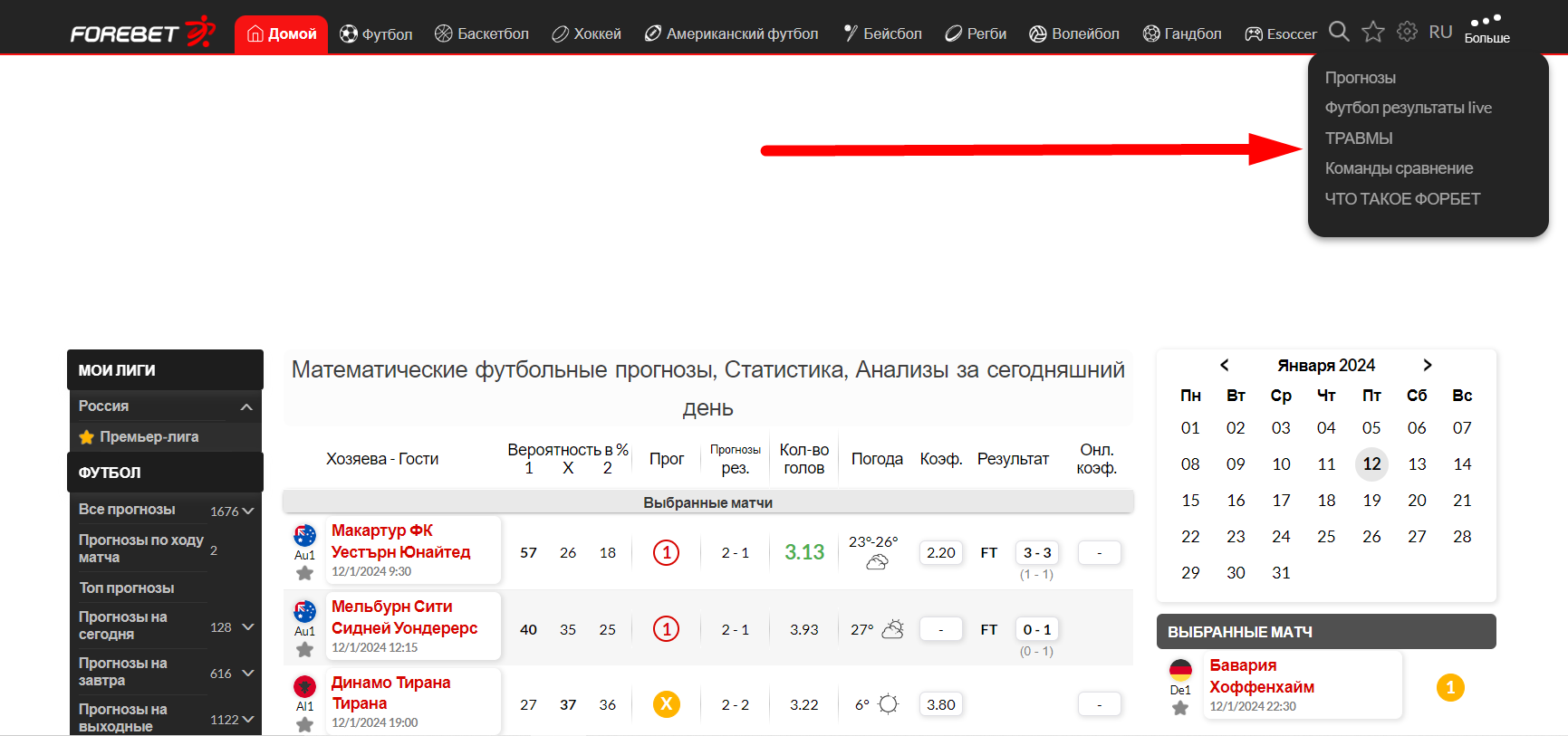1568x736 pixels.
Task: Toggle favorite star for Макартур ФК match
Action: click(x=304, y=573)
